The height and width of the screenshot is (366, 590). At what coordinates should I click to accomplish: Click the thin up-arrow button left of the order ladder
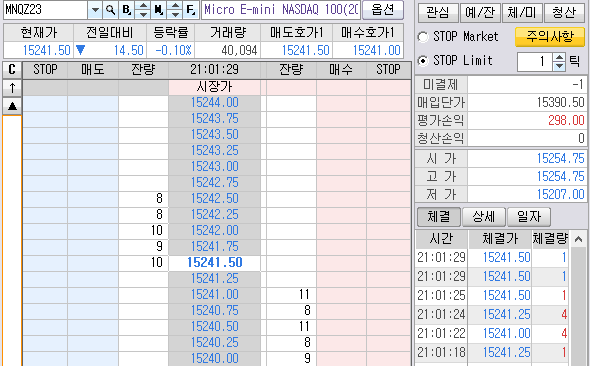pyautogui.click(x=12, y=88)
